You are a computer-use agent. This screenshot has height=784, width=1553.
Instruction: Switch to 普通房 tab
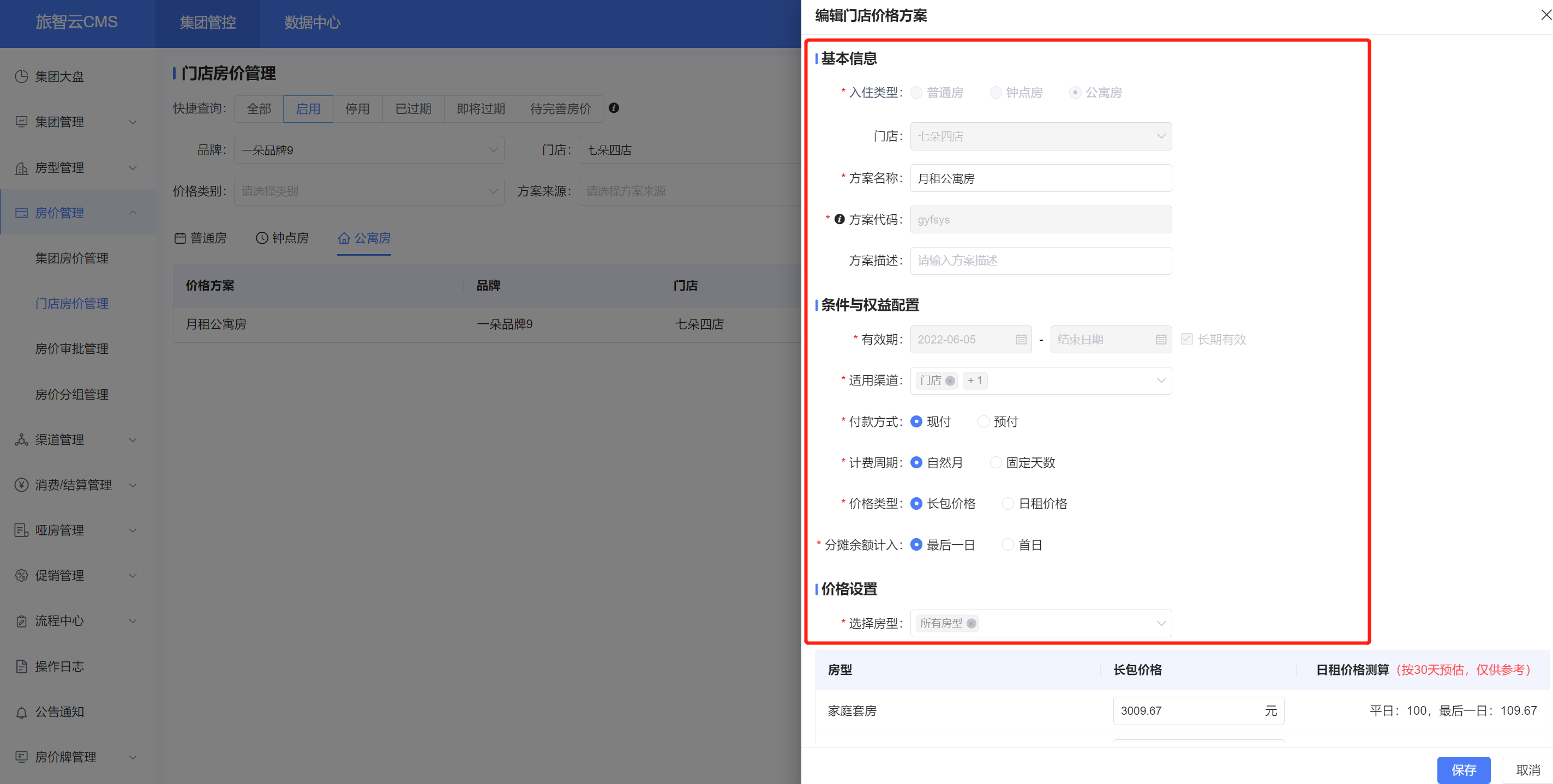pos(201,238)
